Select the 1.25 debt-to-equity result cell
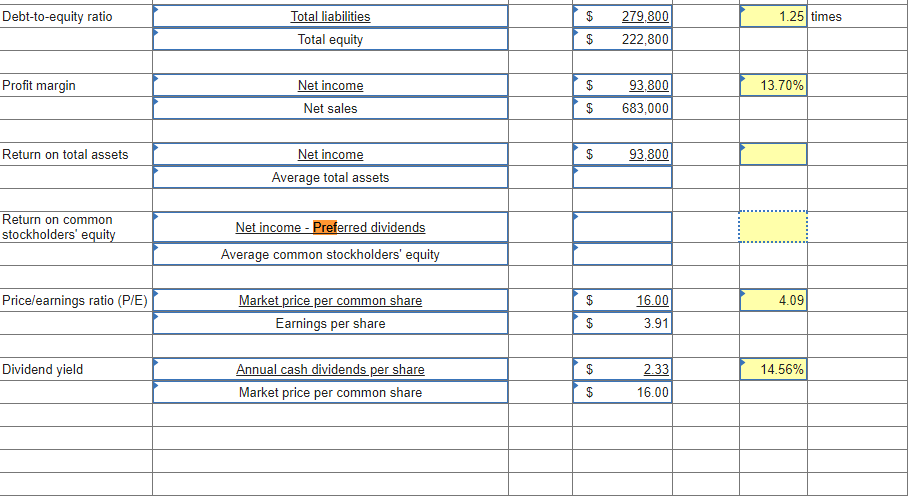 pos(773,16)
